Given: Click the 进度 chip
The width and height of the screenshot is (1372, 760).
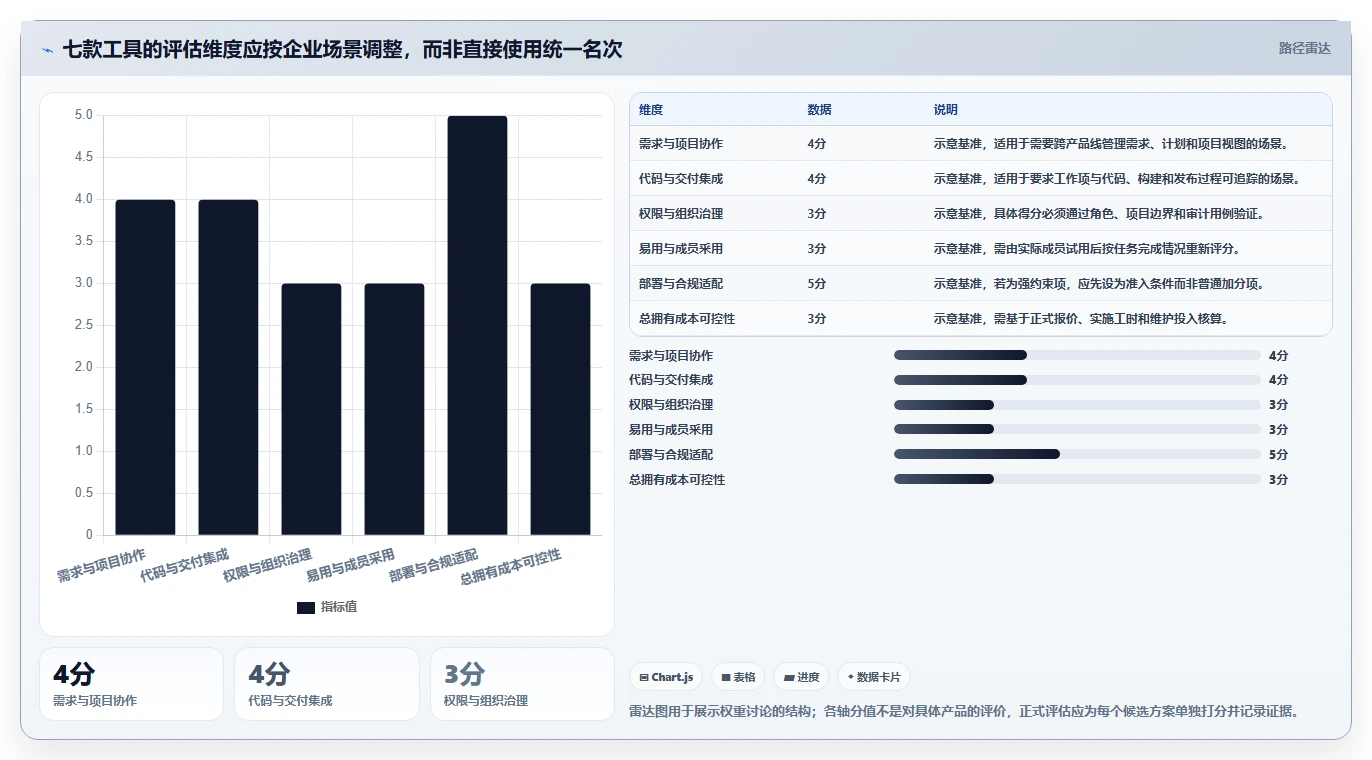Looking at the screenshot, I should 802,677.
